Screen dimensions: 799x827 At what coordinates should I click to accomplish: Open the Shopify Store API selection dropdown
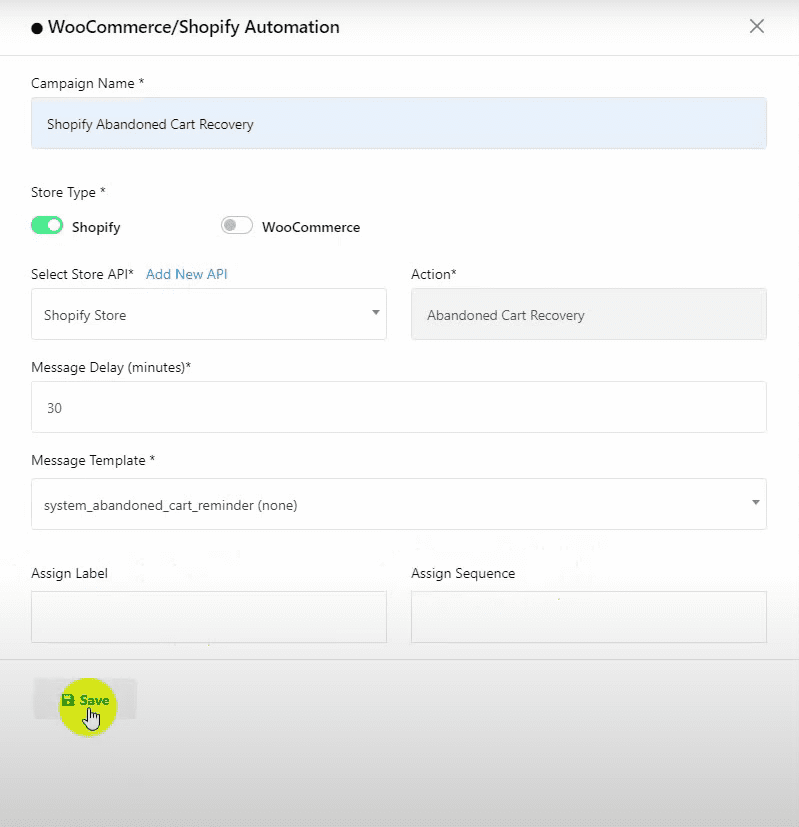coord(208,314)
